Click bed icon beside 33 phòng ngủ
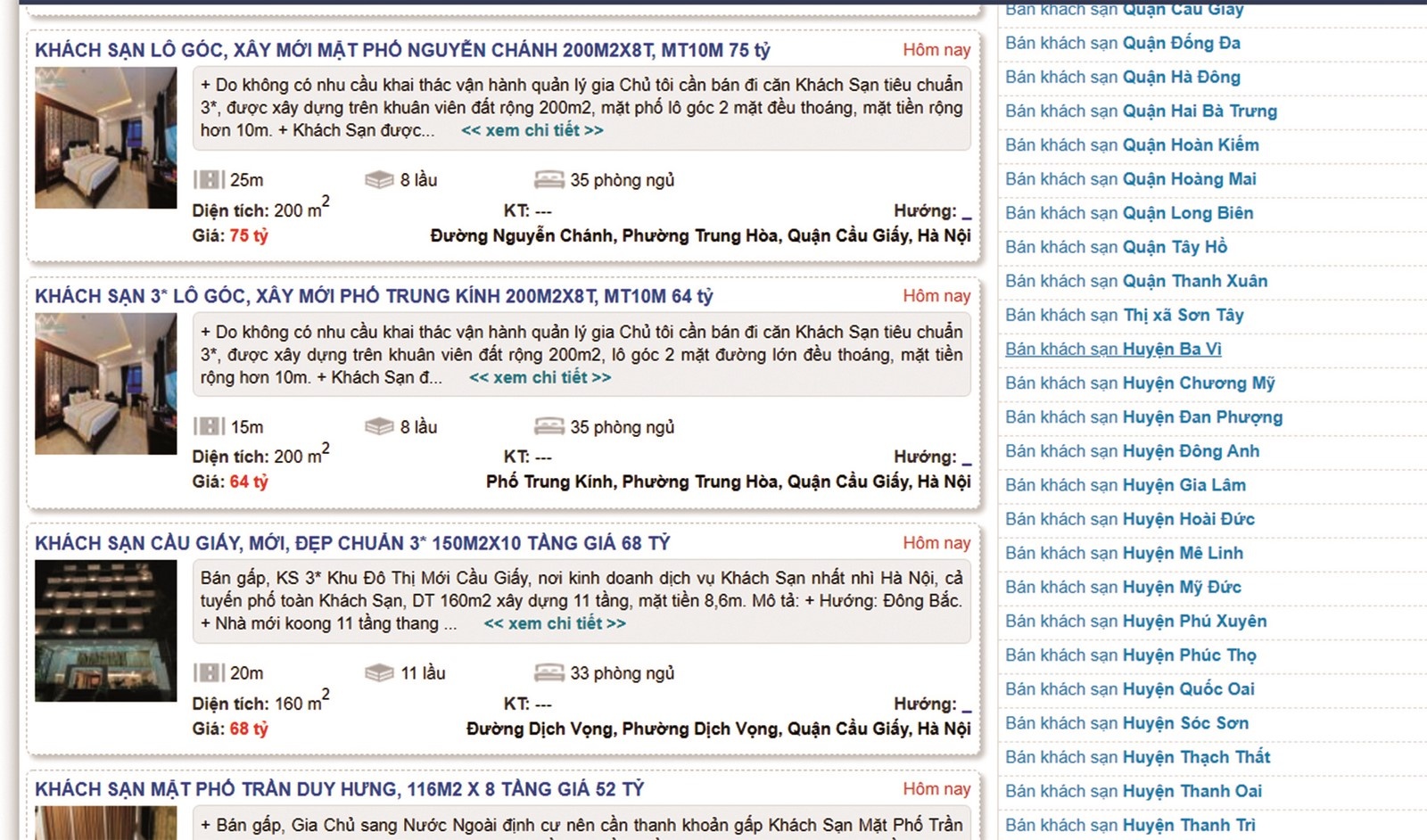The width and height of the screenshot is (1427, 840). coord(549,673)
